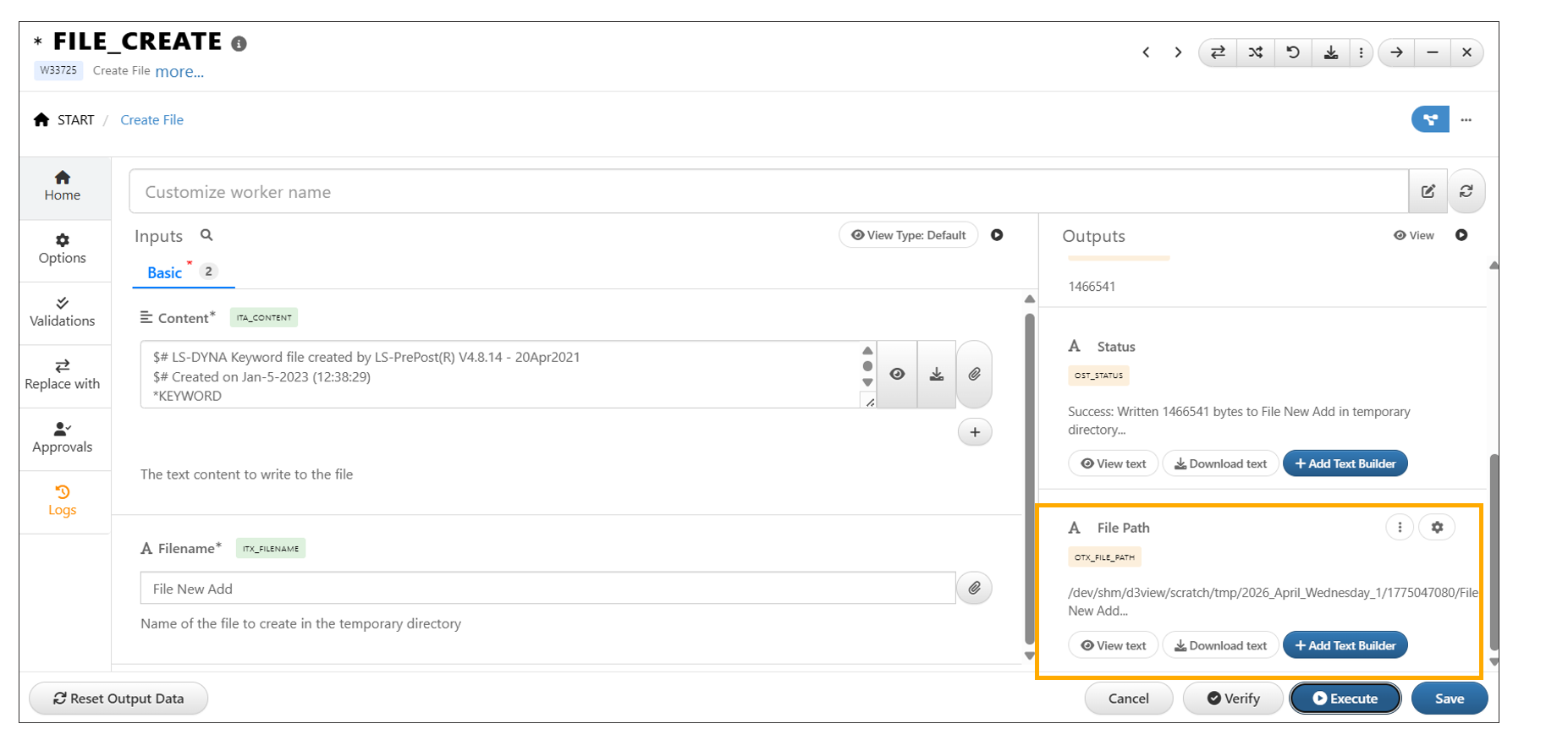Click the refresh icon beside worker name
Viewport: 1568px width, 740px height.
tap(1466, 191)
